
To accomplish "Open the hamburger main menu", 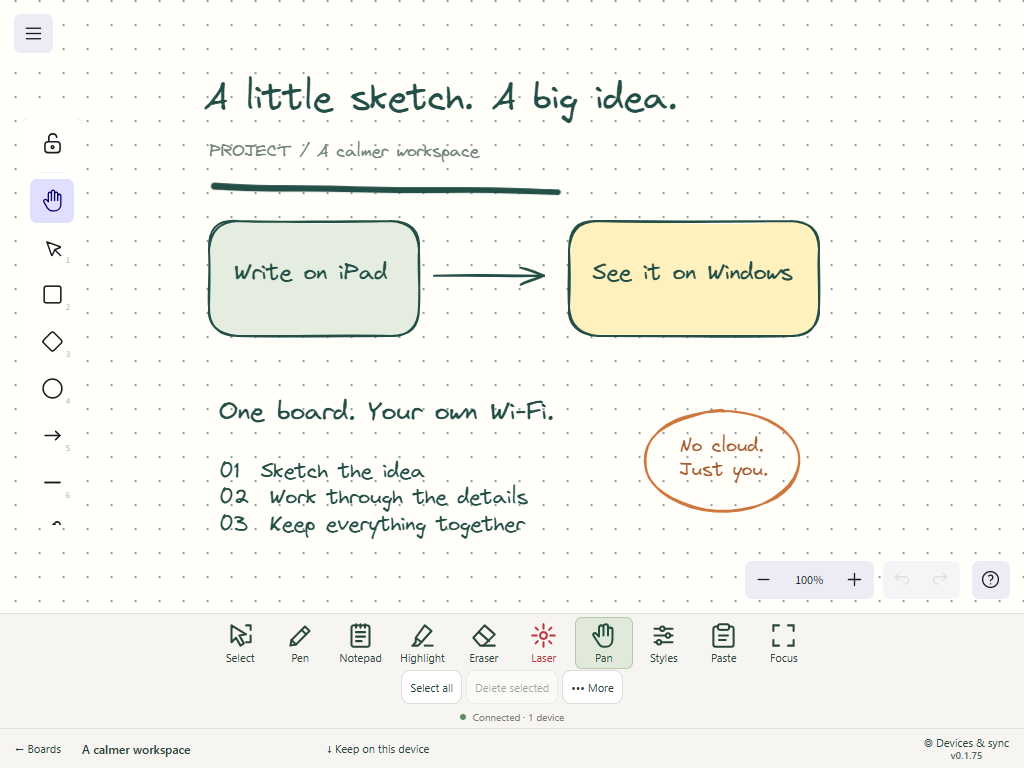I will [x=33, y=33].
